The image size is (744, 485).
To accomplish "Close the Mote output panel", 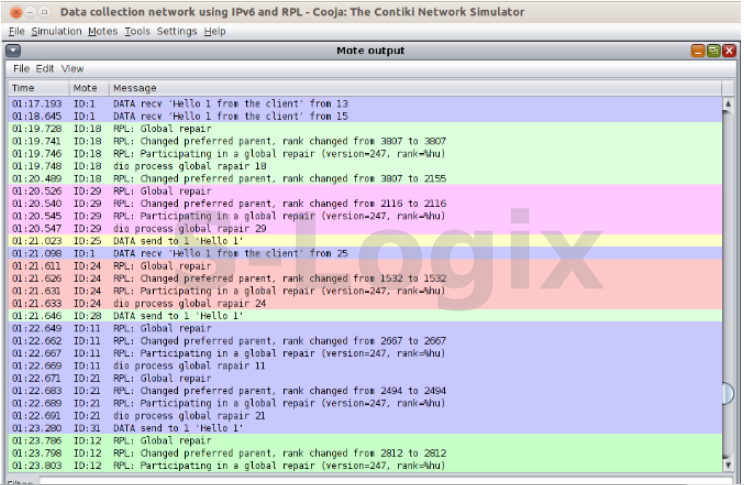I will [x=729, y=50].
